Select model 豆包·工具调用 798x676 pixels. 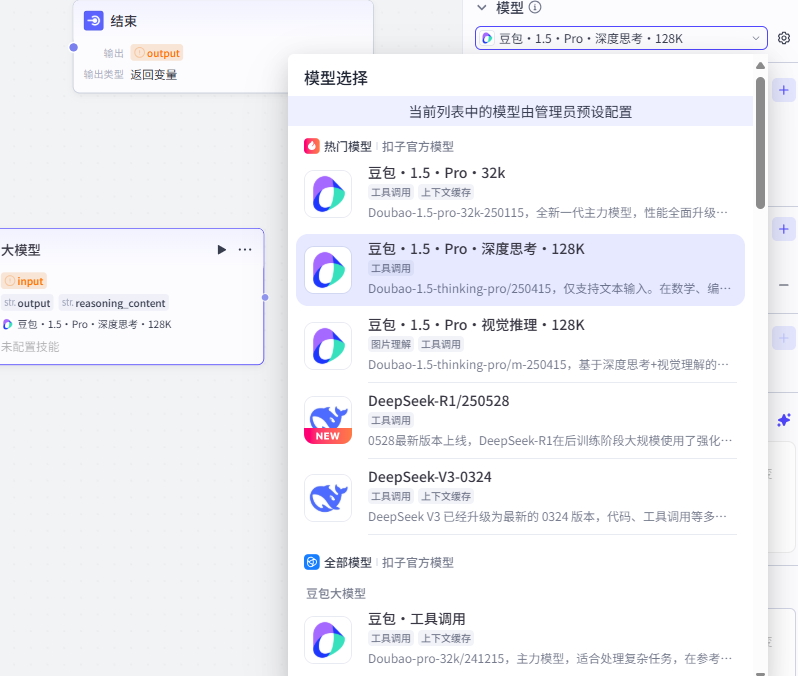coord(520,639)
